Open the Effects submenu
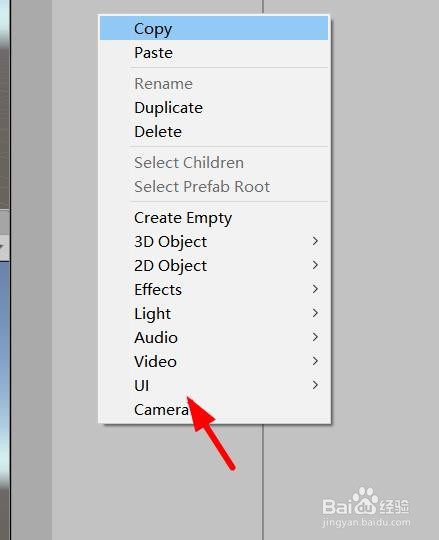The image size is (439, 540). (214, 290)
